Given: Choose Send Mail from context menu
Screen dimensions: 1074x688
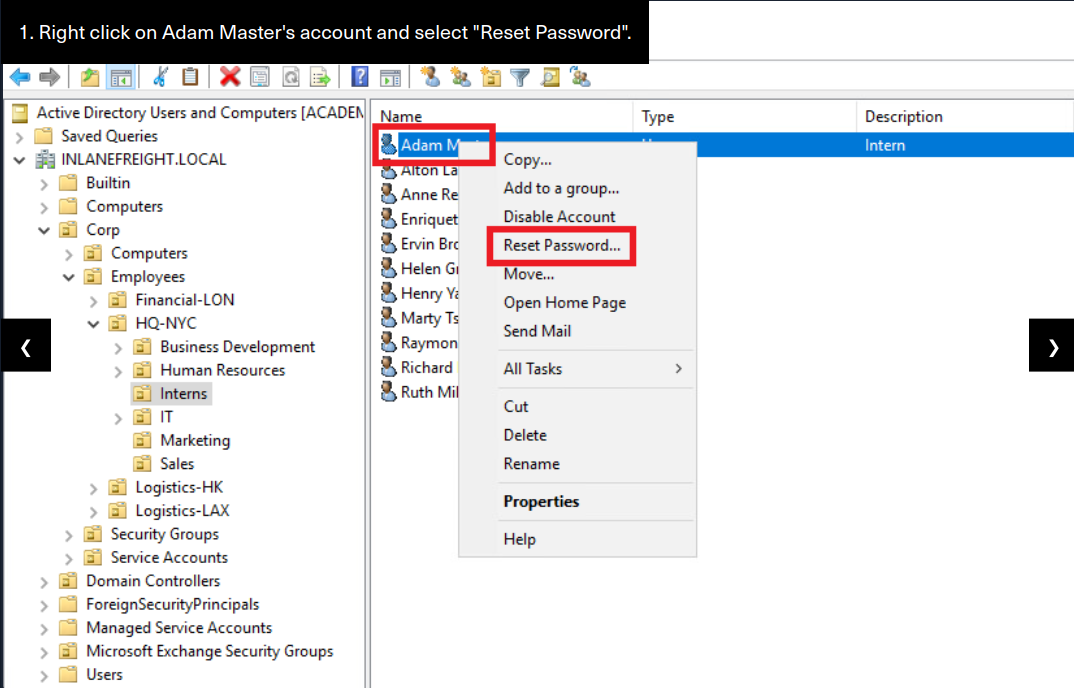Looking at the screenshot, I should point(577,331).
